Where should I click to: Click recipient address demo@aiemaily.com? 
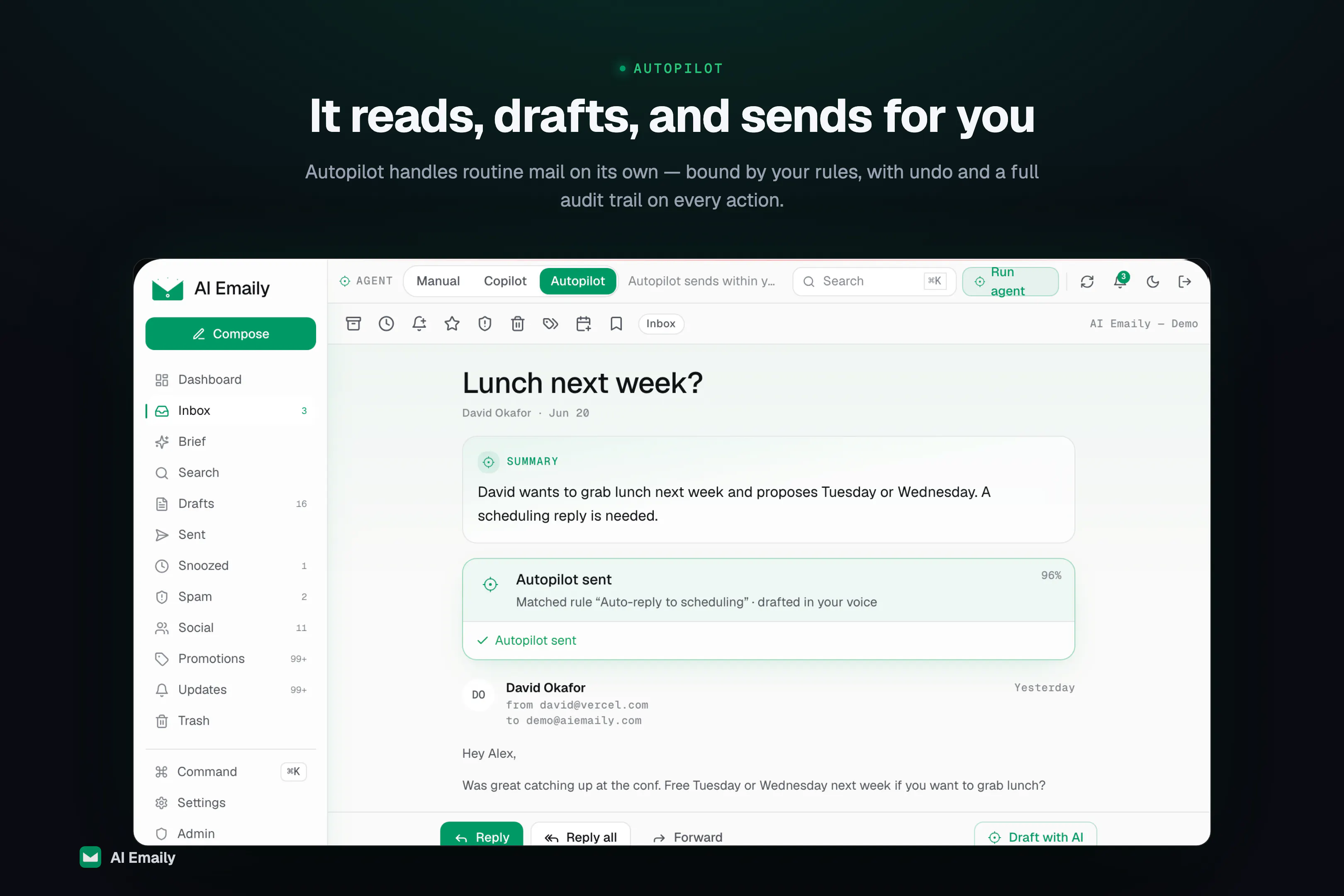click(x=583, y=721)
